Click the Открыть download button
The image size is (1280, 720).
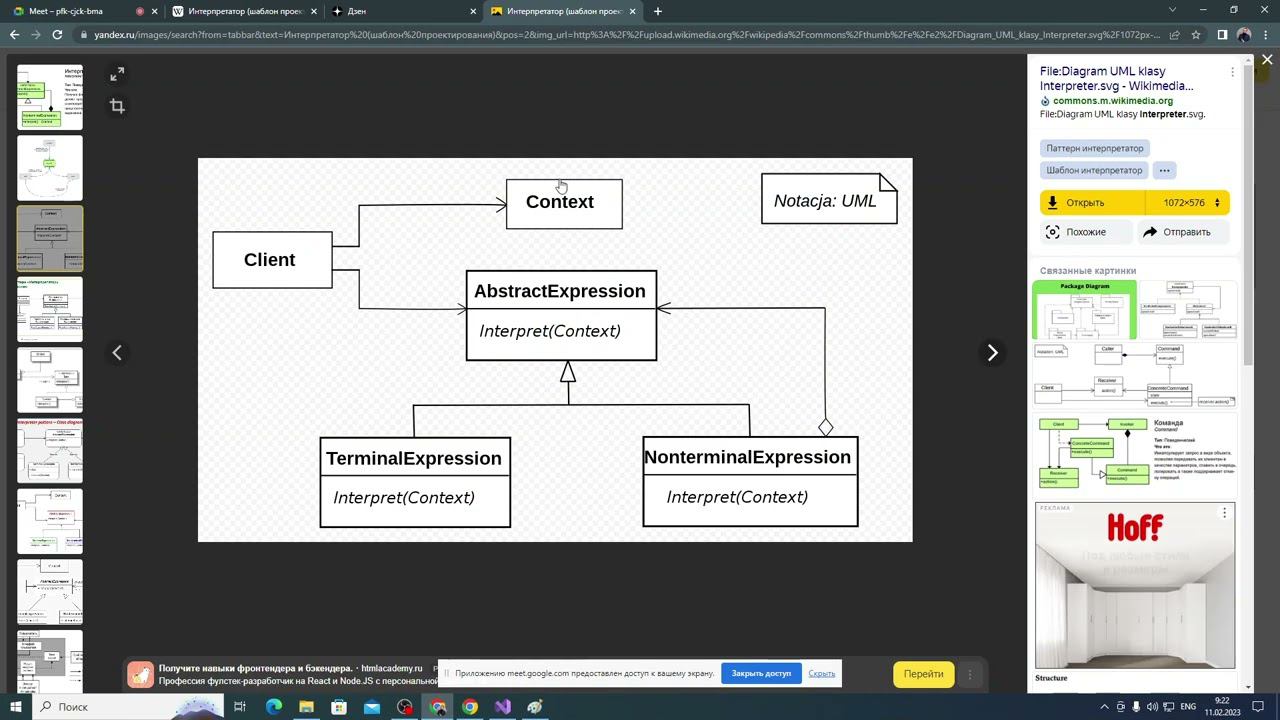pyautogui.click(x=1094, y=203)
